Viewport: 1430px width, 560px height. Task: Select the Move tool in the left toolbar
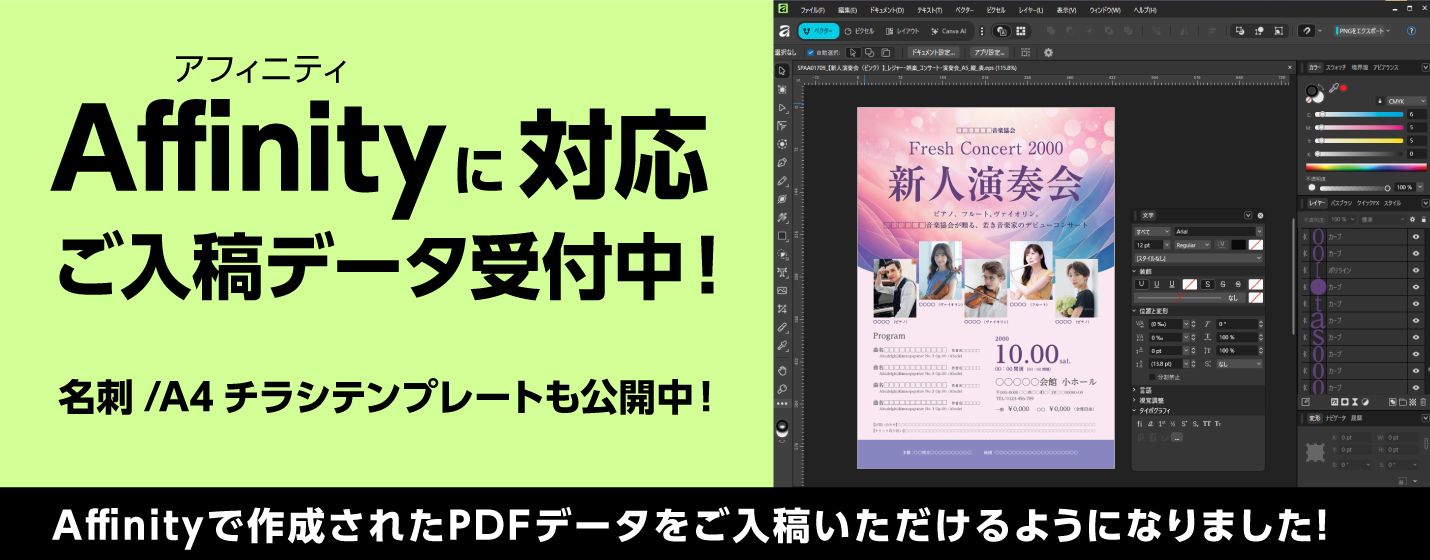coord(782,71)
